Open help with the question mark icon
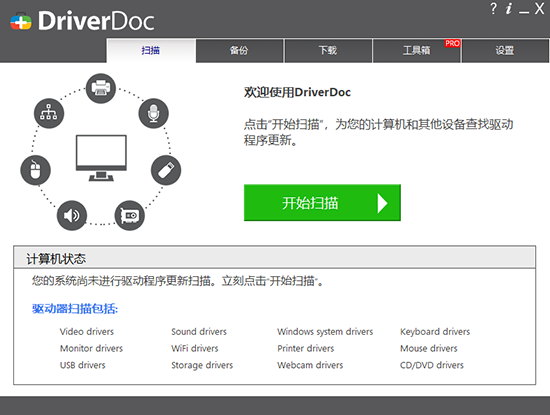This screenshot has width=550, height=415. coord(493,8)
